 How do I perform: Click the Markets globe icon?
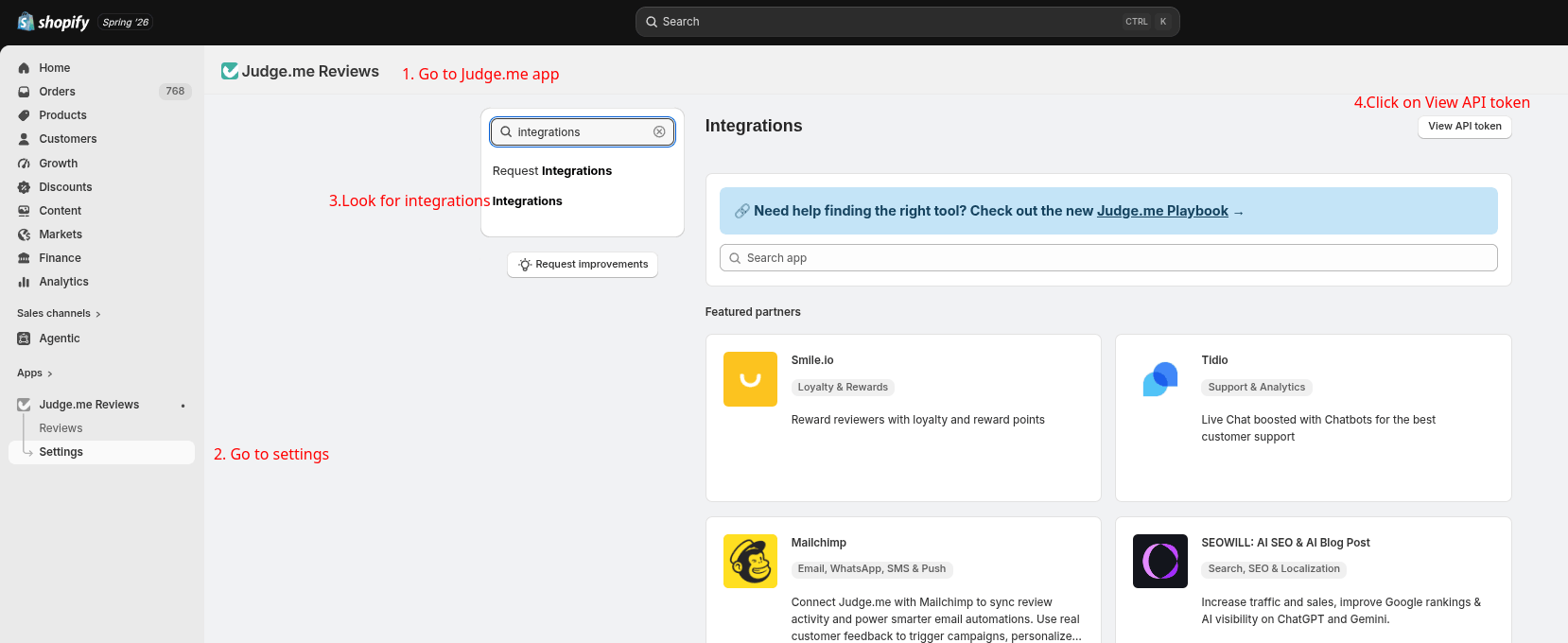pyautogui.click(x=24, y=235)
